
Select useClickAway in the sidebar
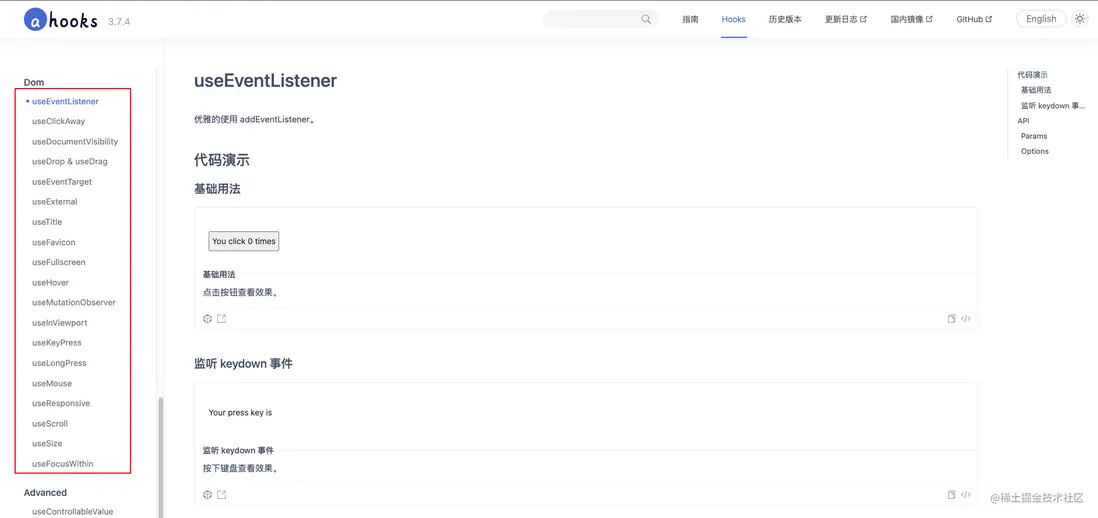[58, 121]
